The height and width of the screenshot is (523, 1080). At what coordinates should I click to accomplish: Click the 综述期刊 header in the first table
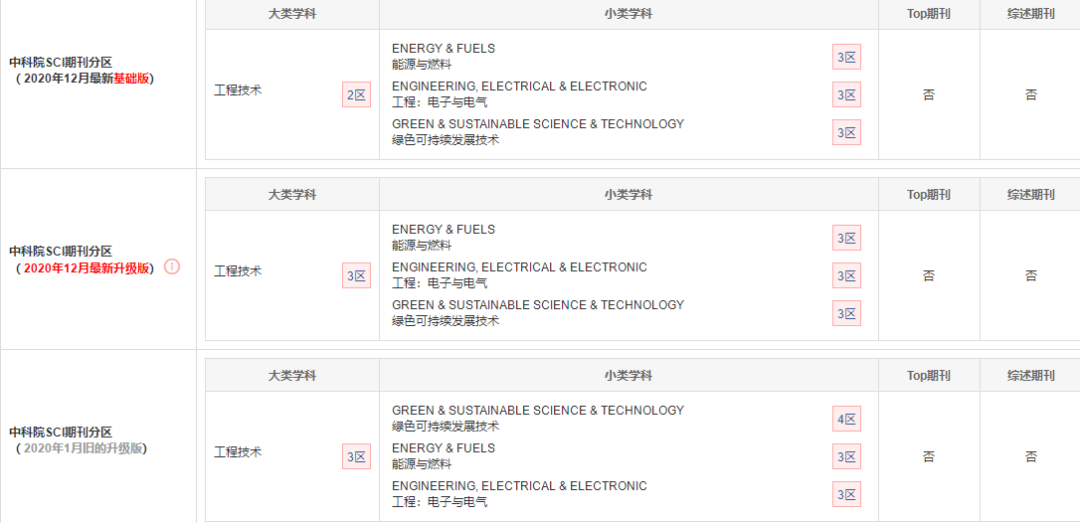coord(1030,14)
